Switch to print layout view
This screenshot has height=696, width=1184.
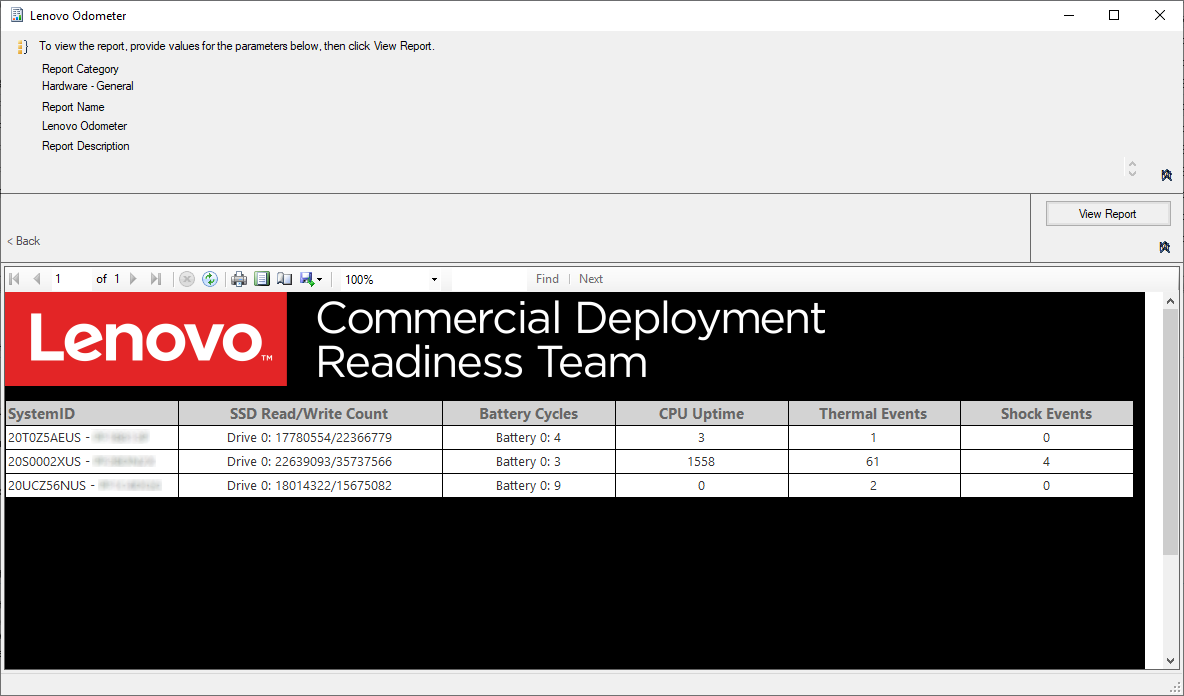click(x=261, y=279)
